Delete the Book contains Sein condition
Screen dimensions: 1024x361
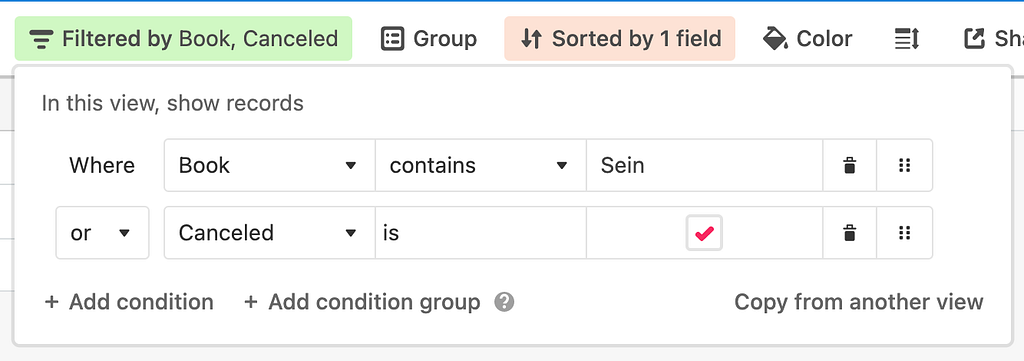click(849, 166)
